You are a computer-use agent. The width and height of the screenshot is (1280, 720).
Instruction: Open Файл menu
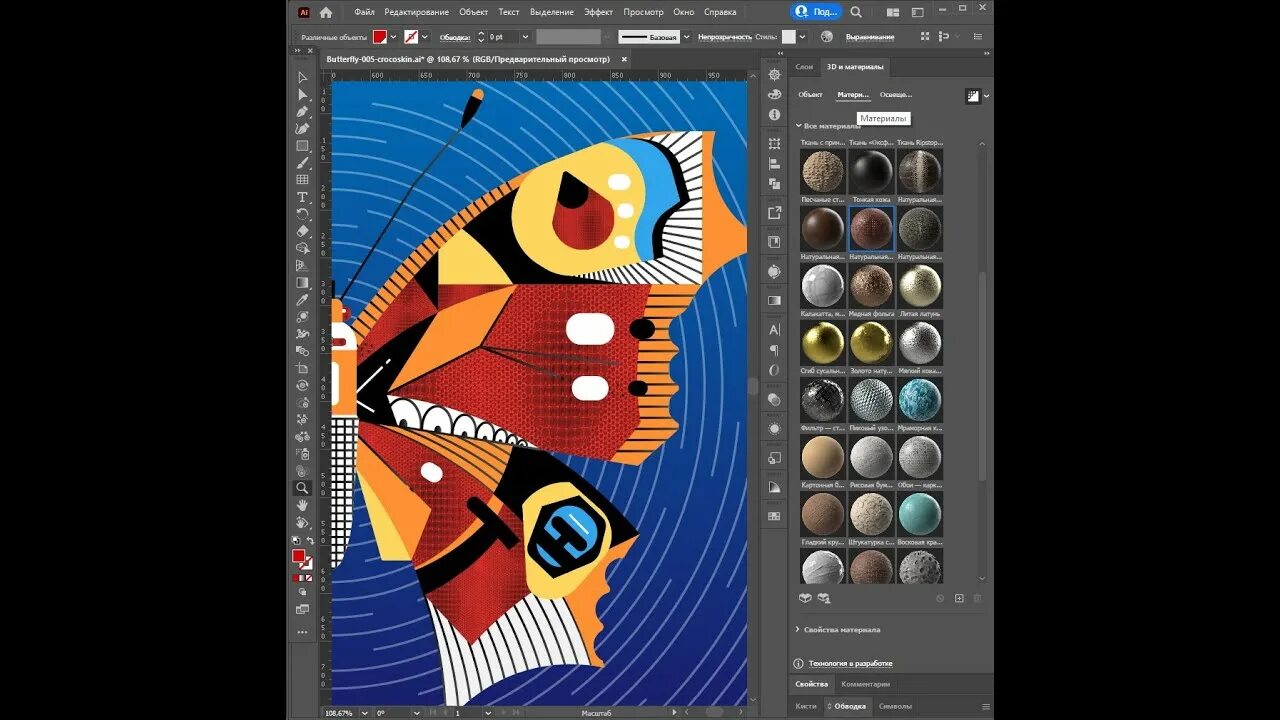pyautogui.click(x=364, y=12)
